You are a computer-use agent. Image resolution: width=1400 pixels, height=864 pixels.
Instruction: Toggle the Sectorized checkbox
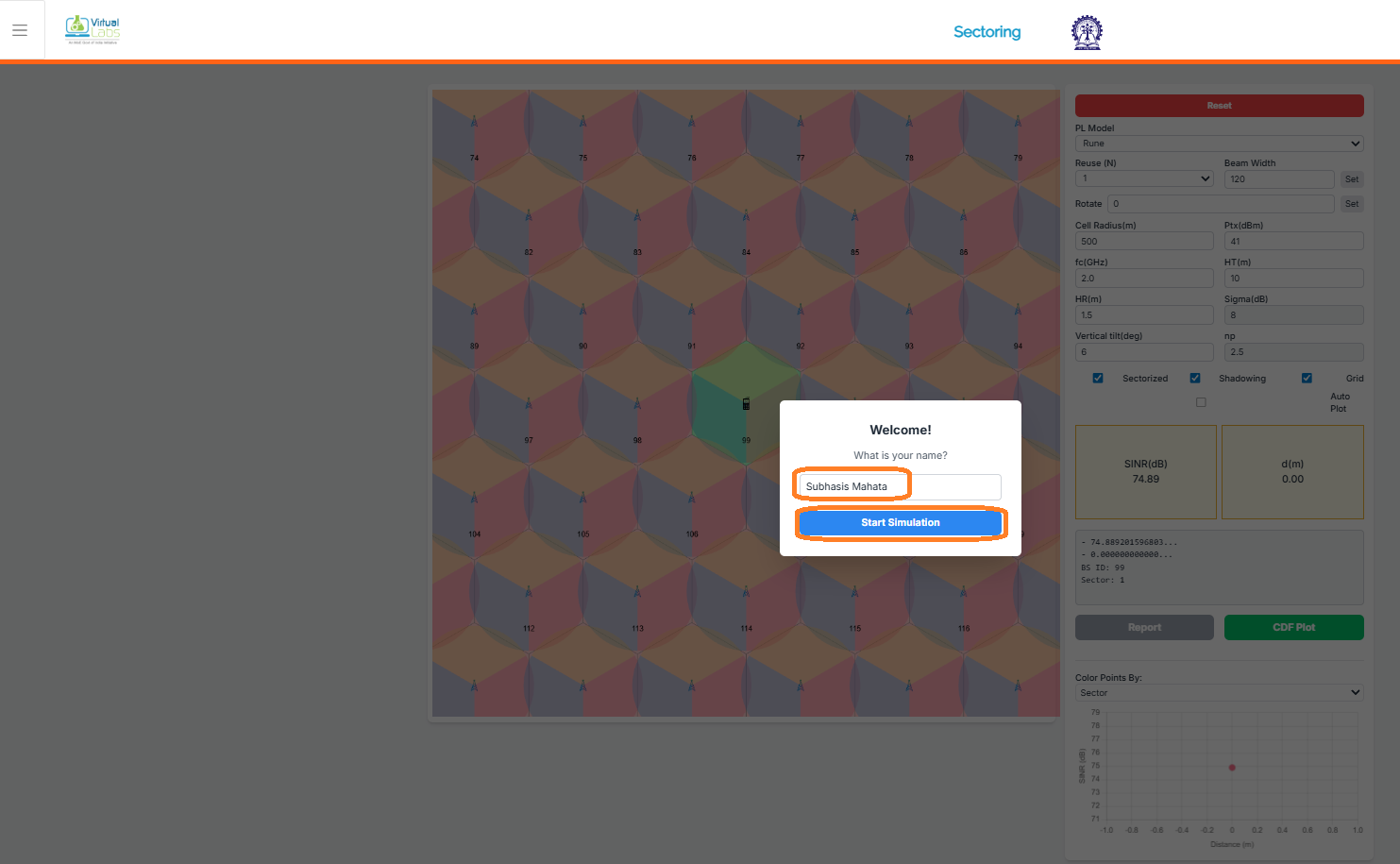click(x=1098, y=378)
